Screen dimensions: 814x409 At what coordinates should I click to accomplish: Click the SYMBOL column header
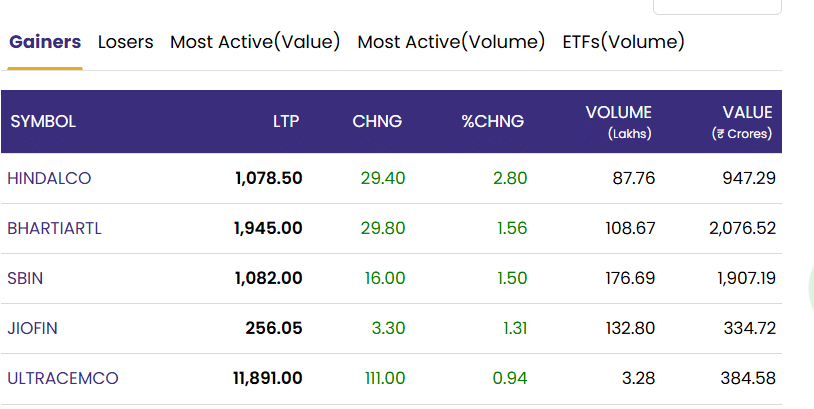(43, 121)
